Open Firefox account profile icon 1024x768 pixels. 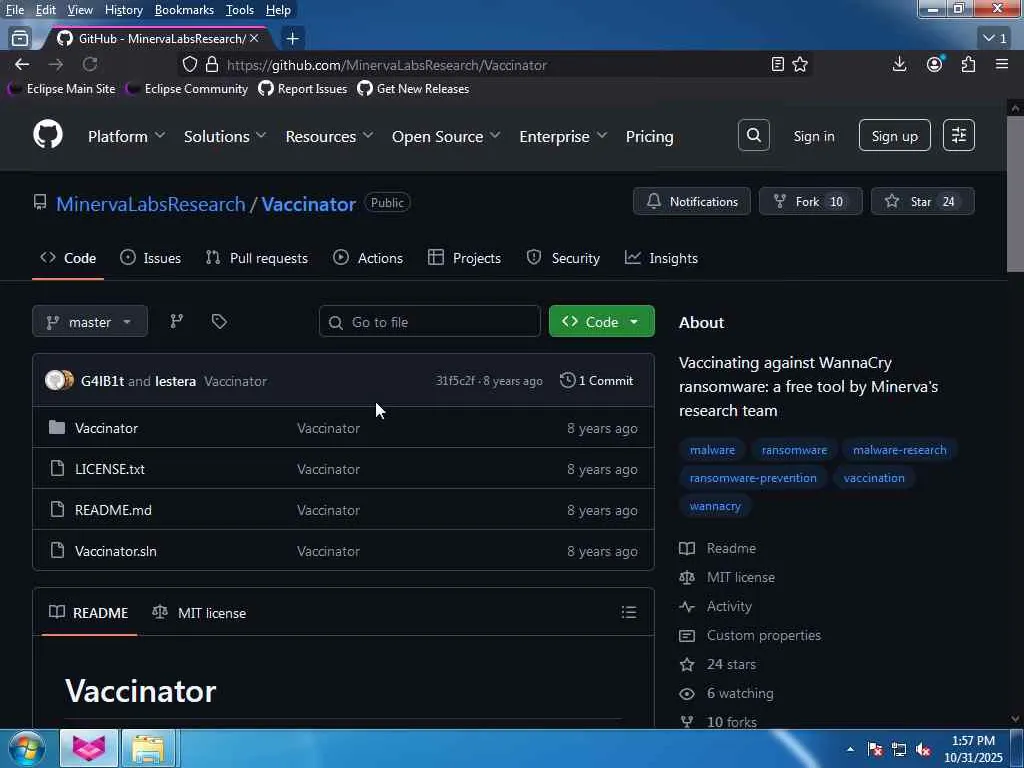pos(935,64)
